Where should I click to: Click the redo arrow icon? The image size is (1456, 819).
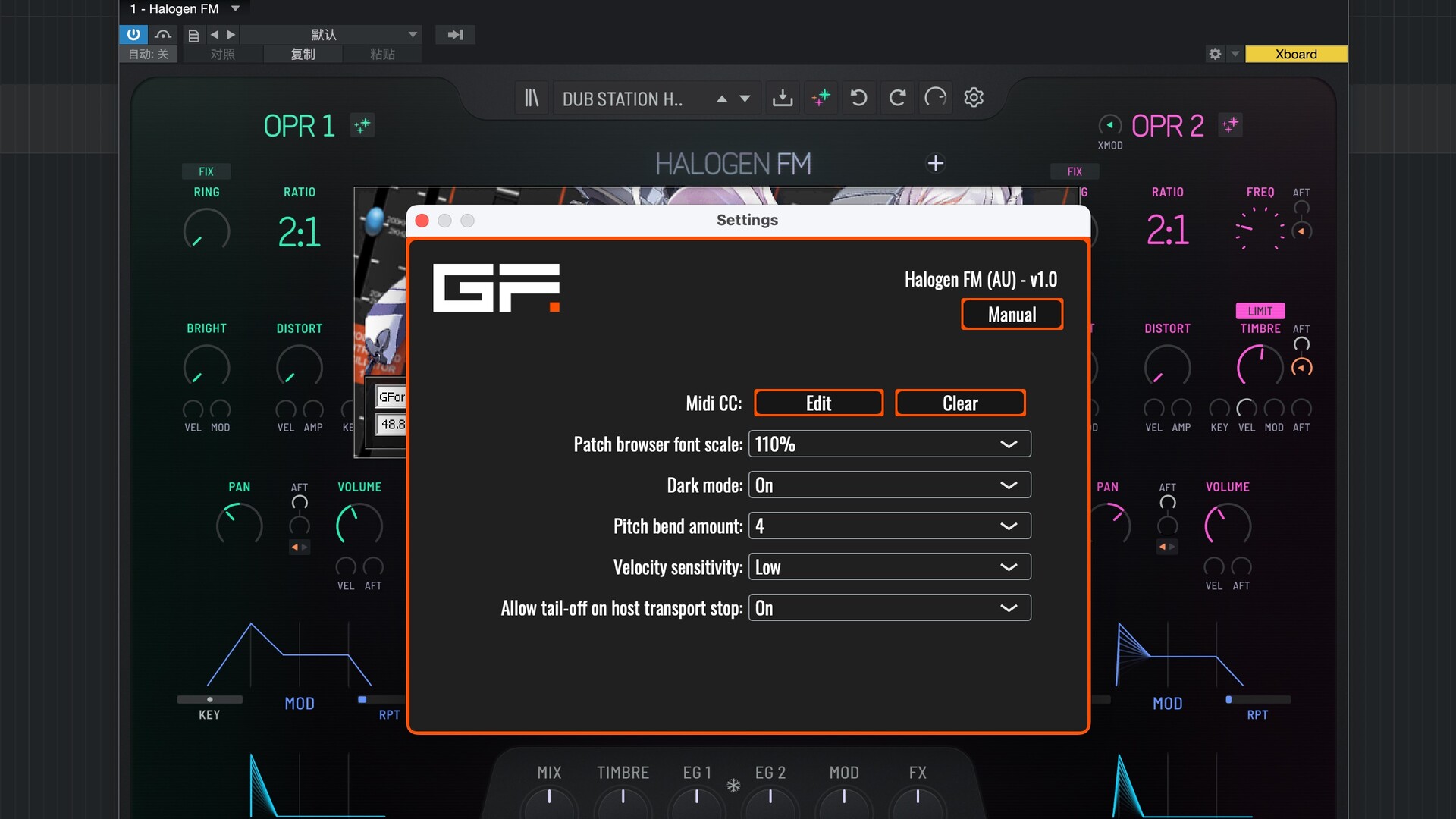[x=897, y=98]
